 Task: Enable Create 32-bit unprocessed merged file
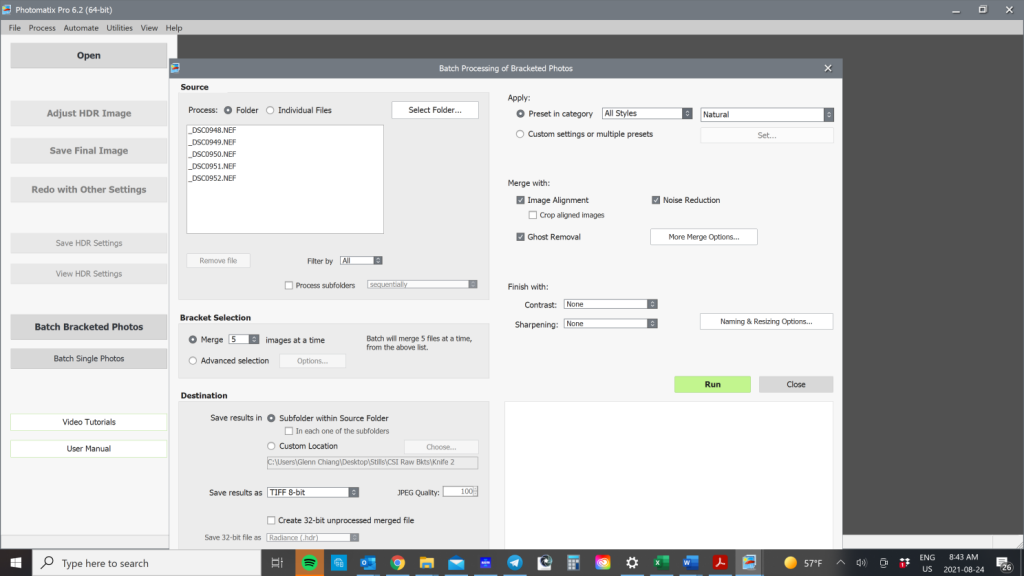coord(271,520)
